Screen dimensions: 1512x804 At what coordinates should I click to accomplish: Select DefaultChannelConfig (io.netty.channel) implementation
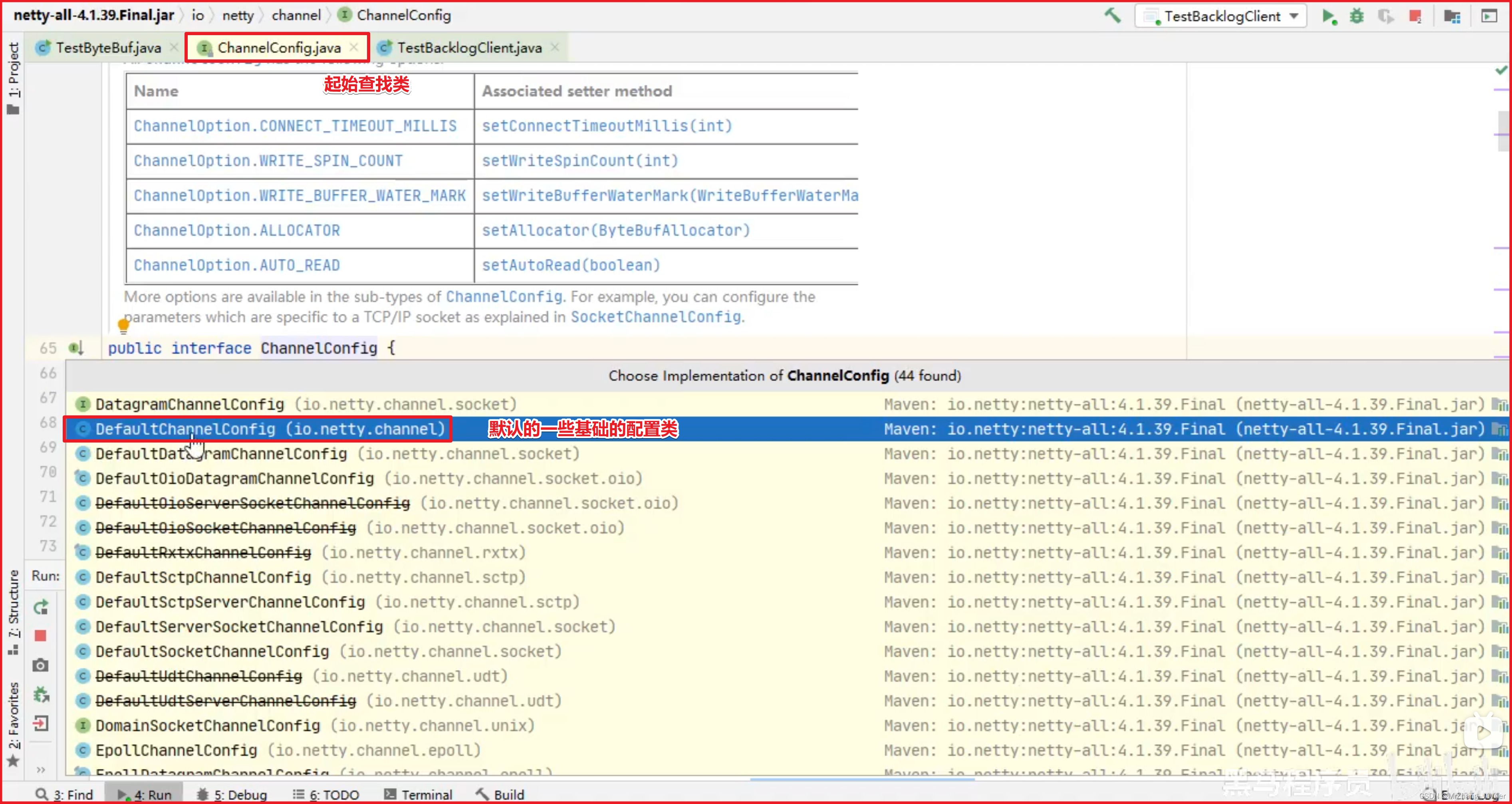(x=786, y=429)
